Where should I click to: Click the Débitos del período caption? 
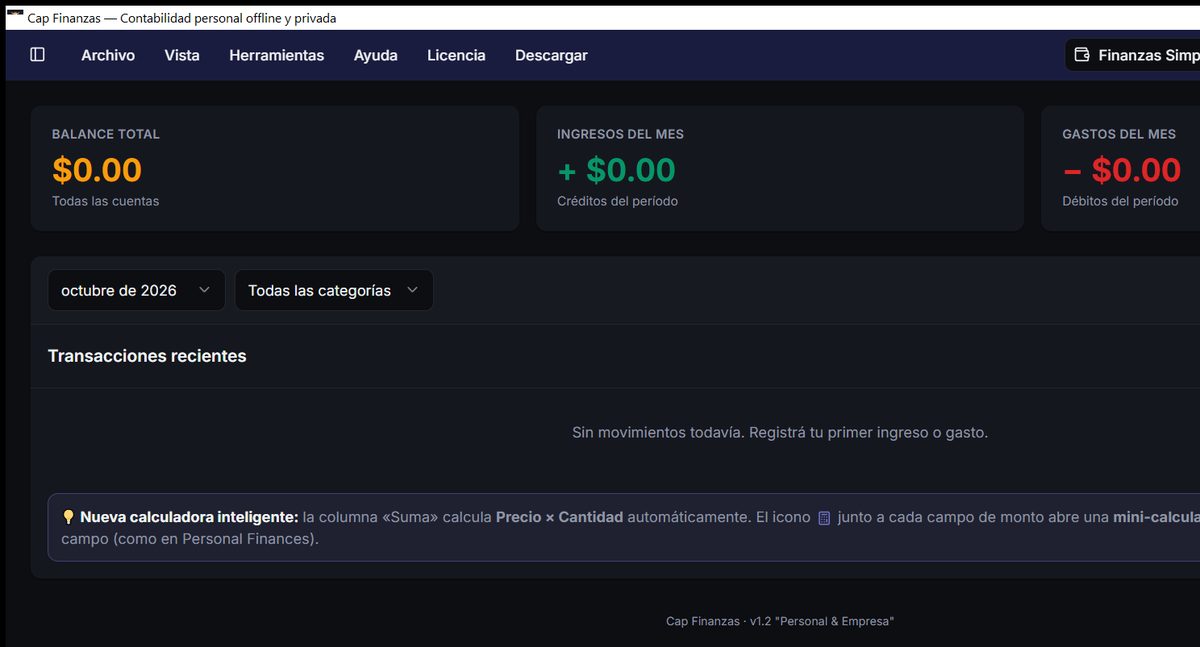pos(1120,201)
